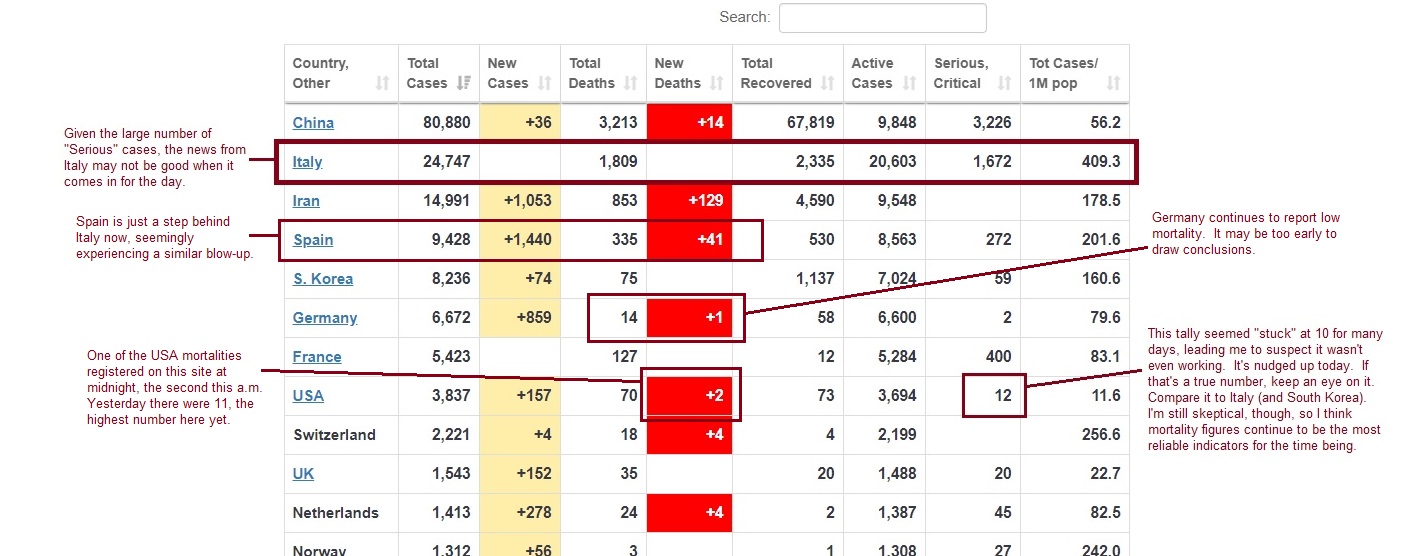Open the Italy country link
1404x556 pixels.
(307, 162)
